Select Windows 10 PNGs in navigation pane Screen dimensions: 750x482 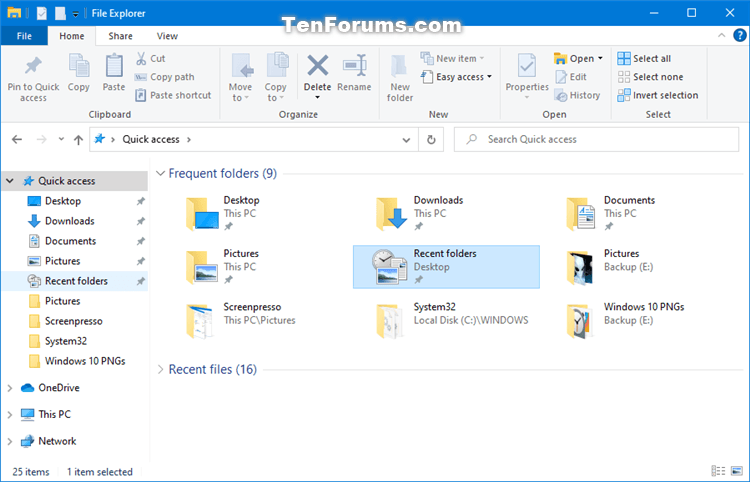coord(75,361)
